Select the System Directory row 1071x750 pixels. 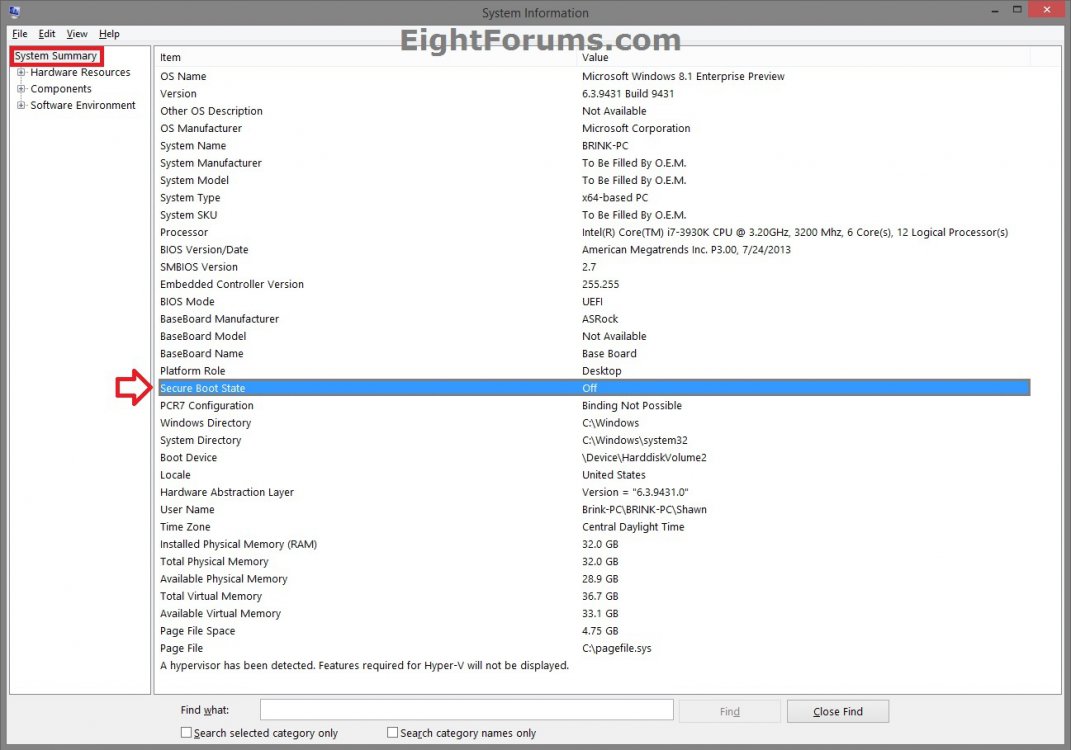(594, 441)
